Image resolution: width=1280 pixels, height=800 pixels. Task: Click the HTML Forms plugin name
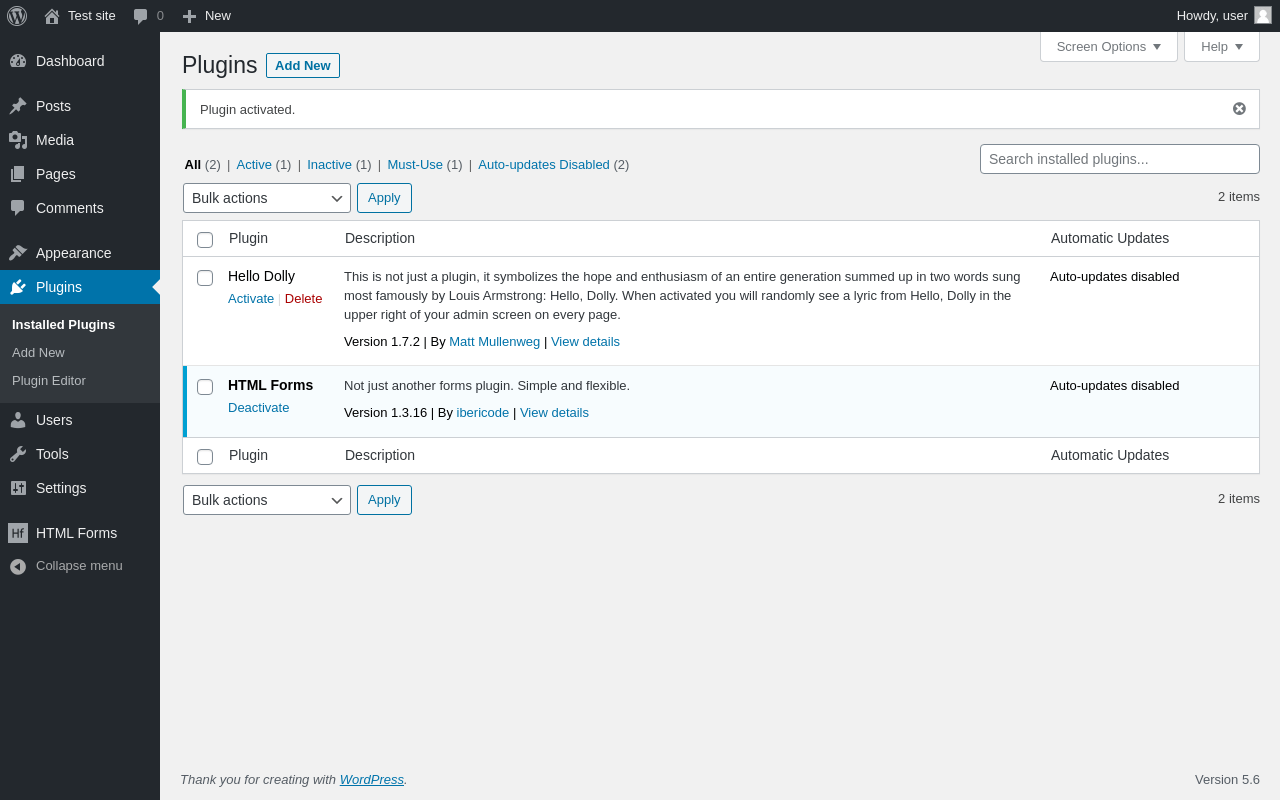270,385
